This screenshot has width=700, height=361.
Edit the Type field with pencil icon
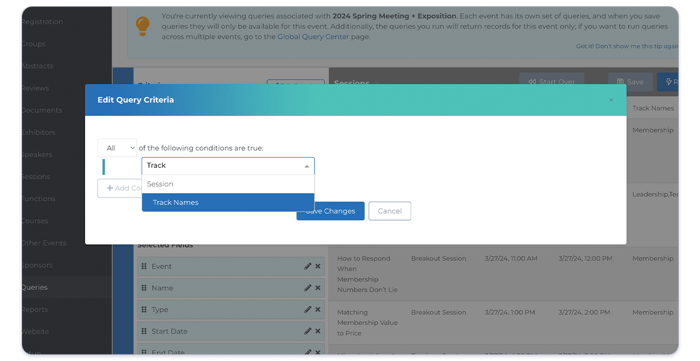(308, 309)
